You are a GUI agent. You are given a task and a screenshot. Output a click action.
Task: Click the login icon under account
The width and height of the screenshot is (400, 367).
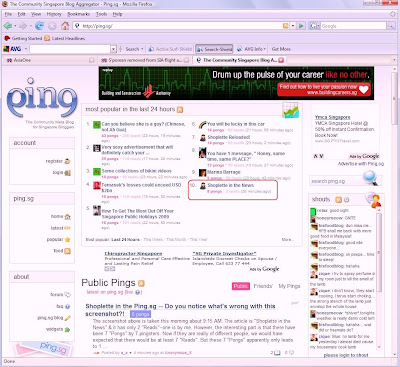click(x=67, y=173)
